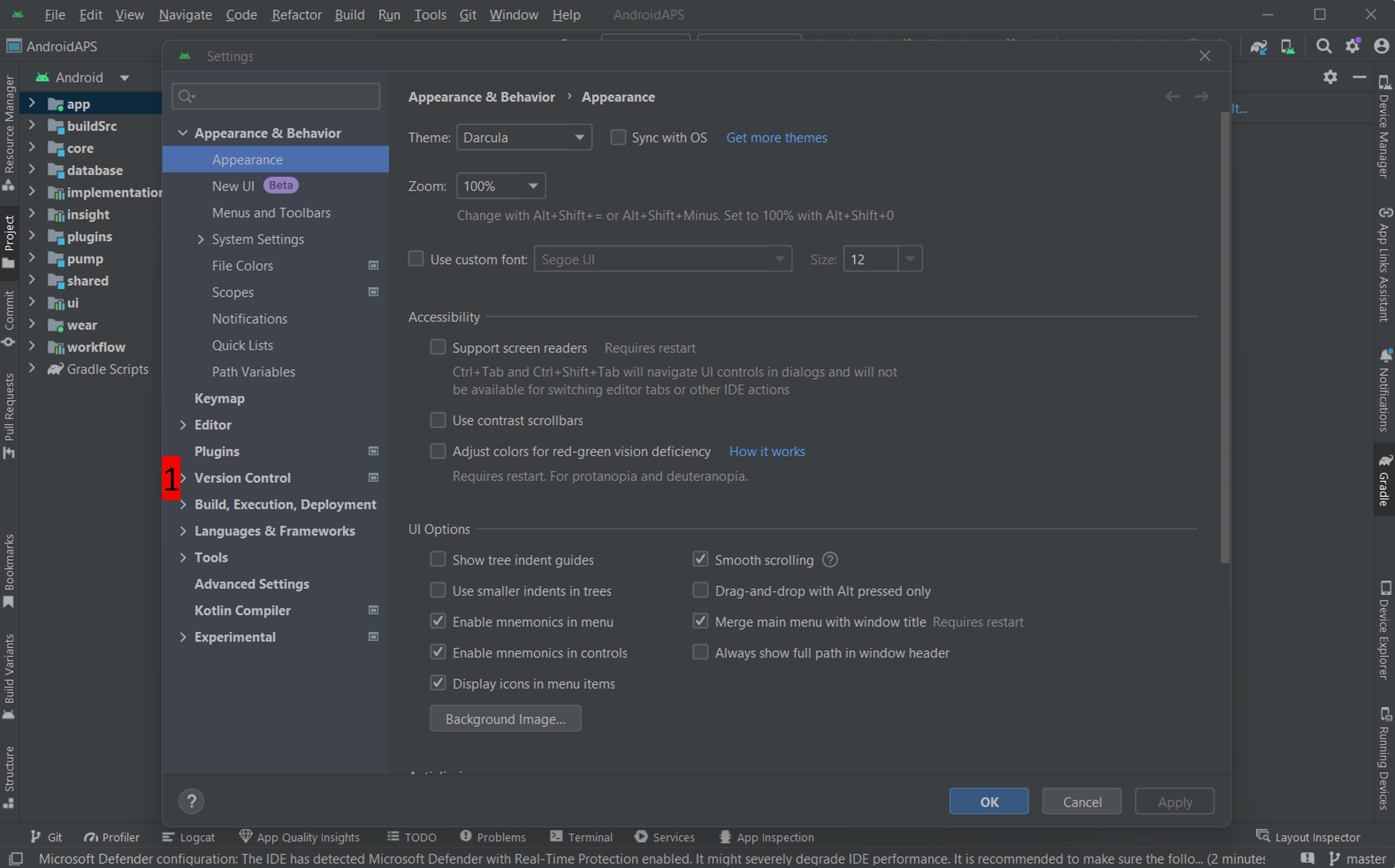Open the Git menu
Screen dimensions: 1395x868
pyautogui.click(x=468, y=15)
